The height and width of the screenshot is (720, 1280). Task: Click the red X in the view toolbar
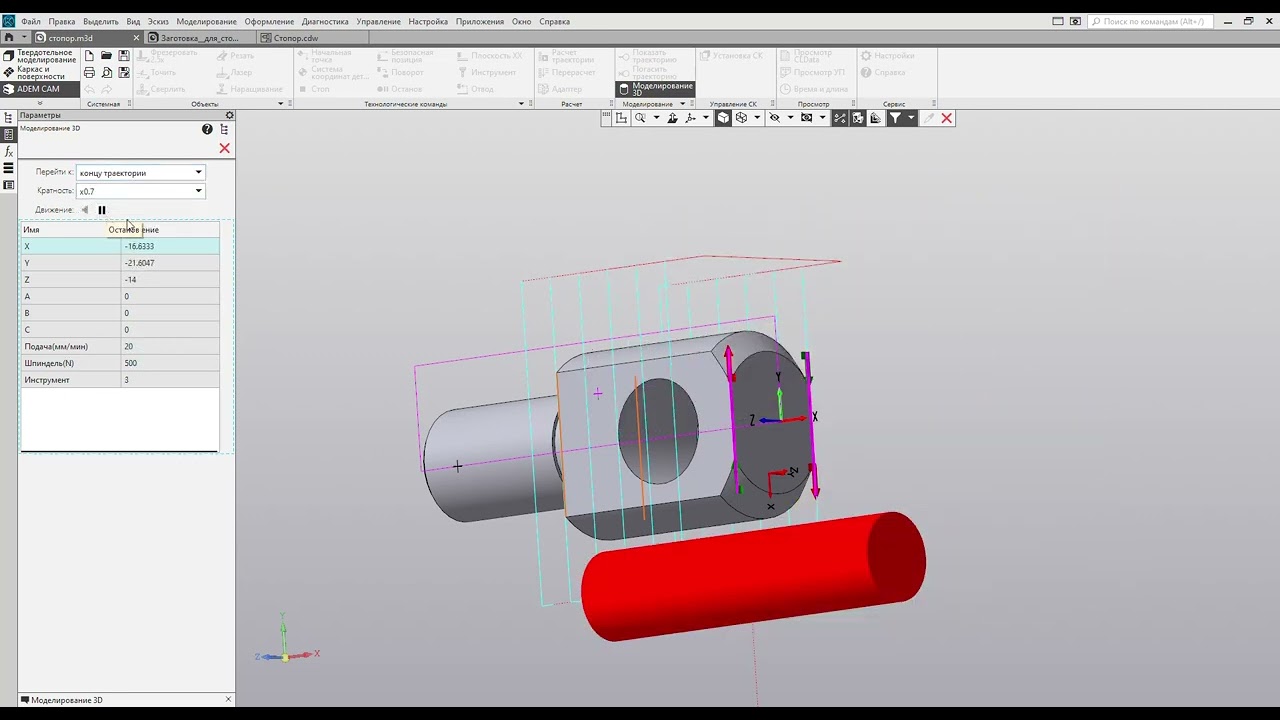pyautogui.click(x=946, y=118)
